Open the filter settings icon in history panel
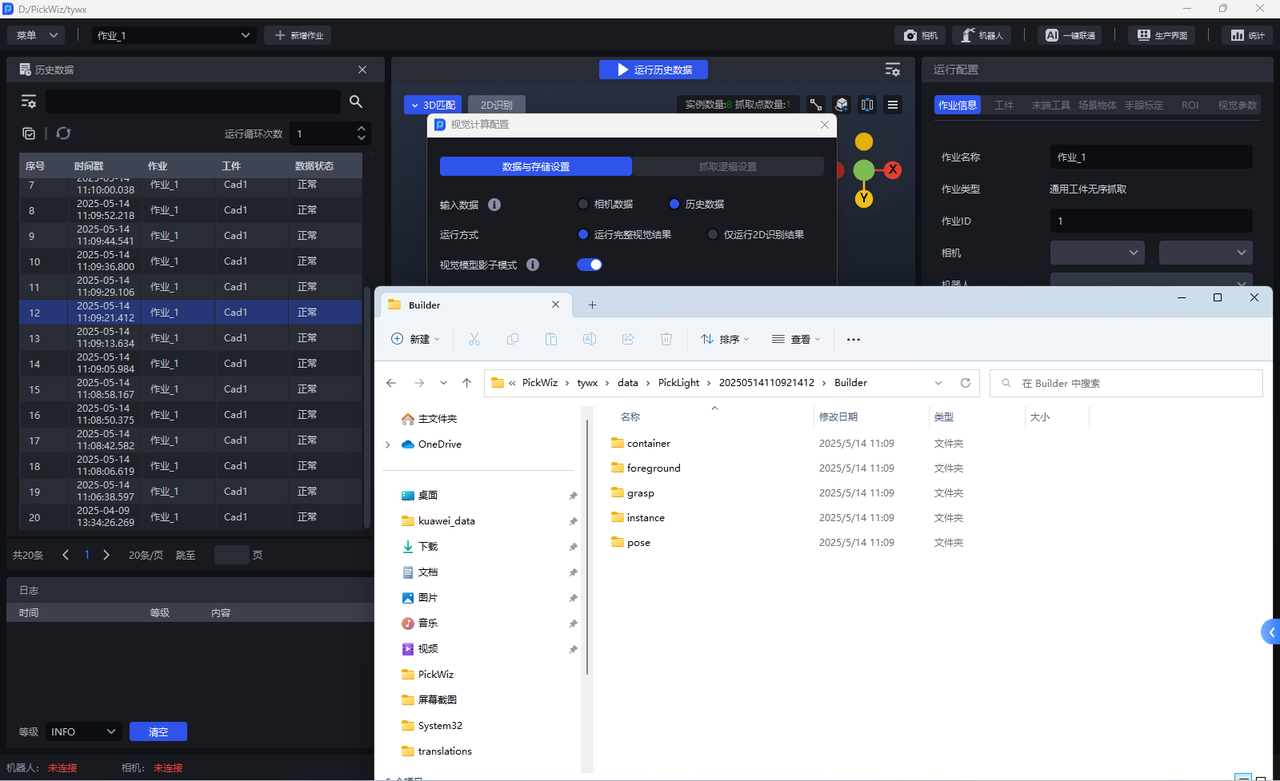Screen dimensions: 1280x781 pos(29,102)
